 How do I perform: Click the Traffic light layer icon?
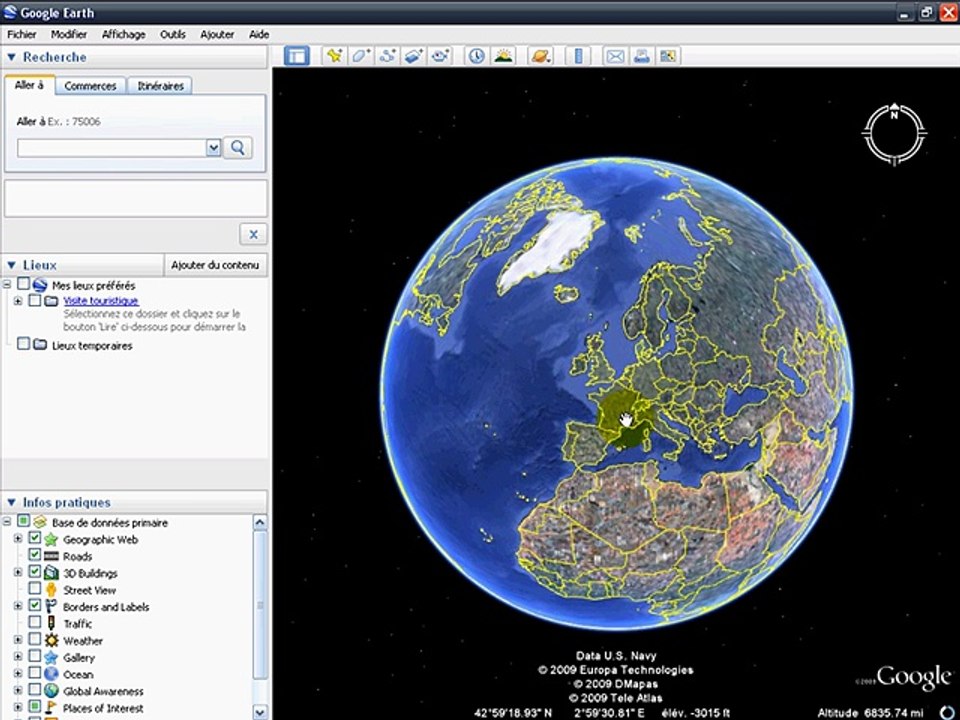tap(51, 623)
